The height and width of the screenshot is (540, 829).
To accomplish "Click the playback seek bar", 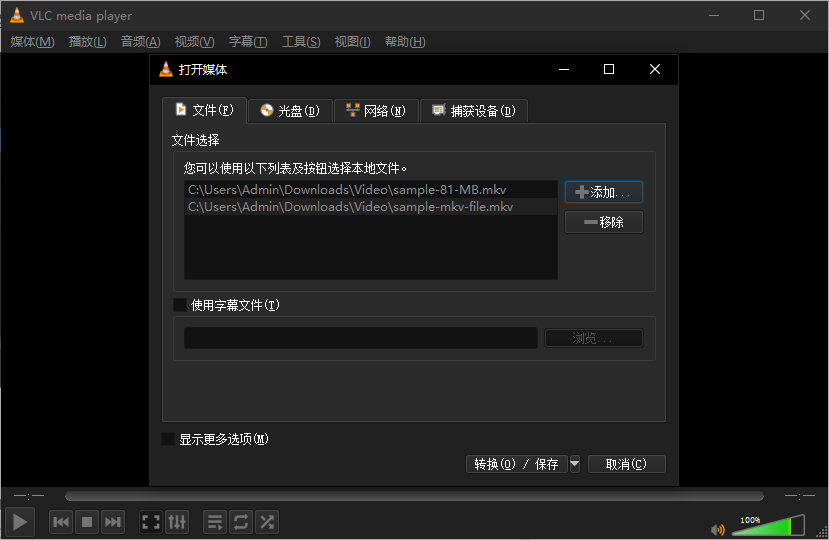I will [414, 496].
